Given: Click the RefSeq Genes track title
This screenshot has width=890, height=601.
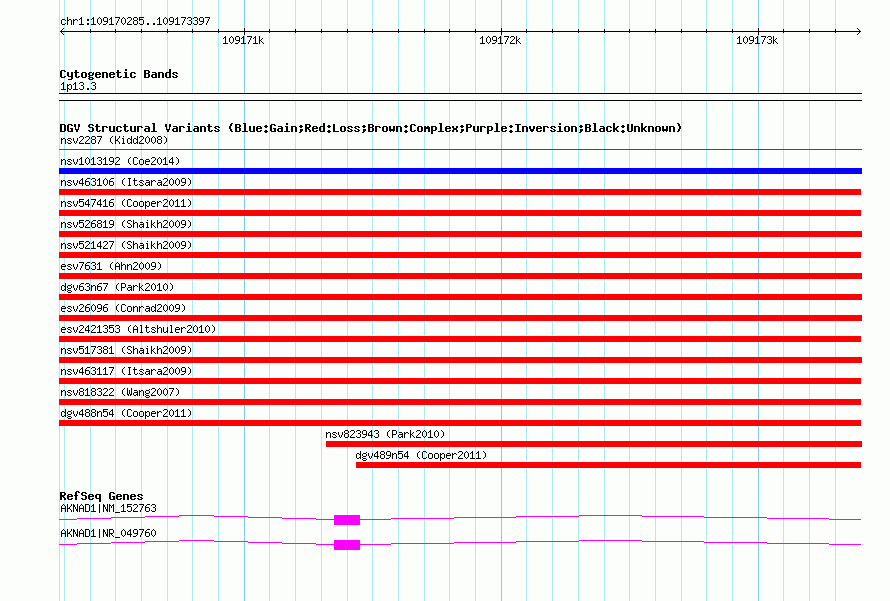Looking at the screenshot, I should tap(101, 496).
